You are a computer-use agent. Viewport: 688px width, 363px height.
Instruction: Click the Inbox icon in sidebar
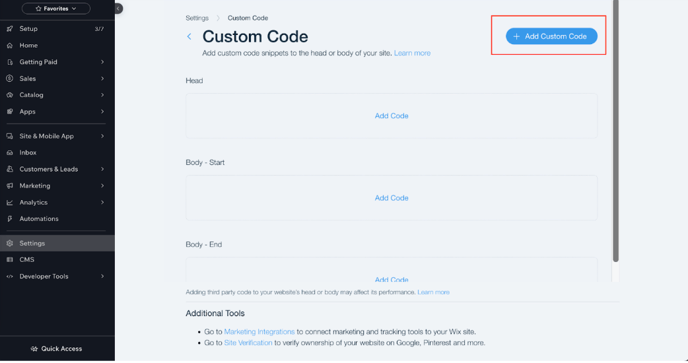[10, 153]
